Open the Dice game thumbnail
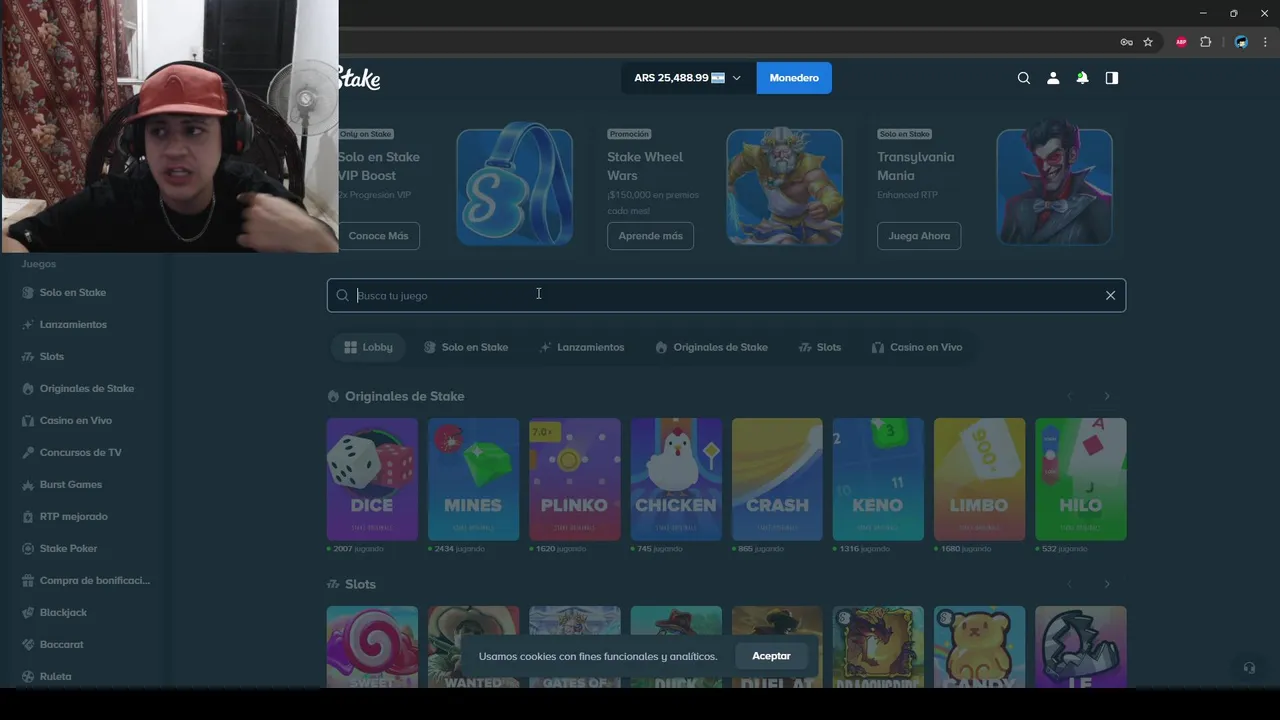Viewport: 1280px width, 720px height. click(x=372, y=479)
